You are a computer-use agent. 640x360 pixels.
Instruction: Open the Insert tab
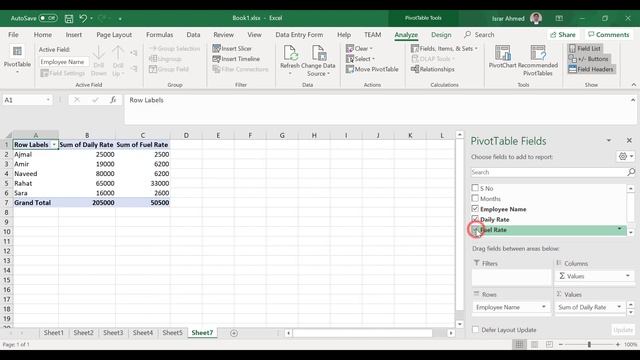click(x=73, y=35)
